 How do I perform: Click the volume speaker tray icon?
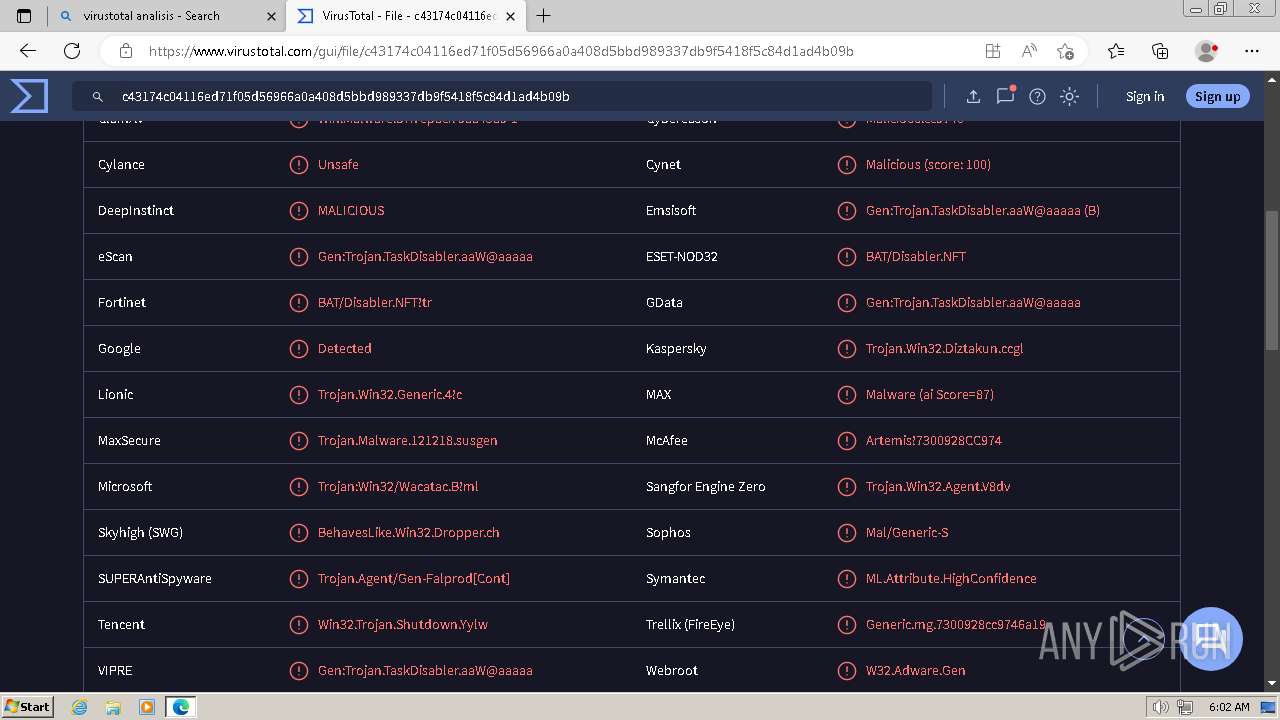click(x=1160, y=707)
